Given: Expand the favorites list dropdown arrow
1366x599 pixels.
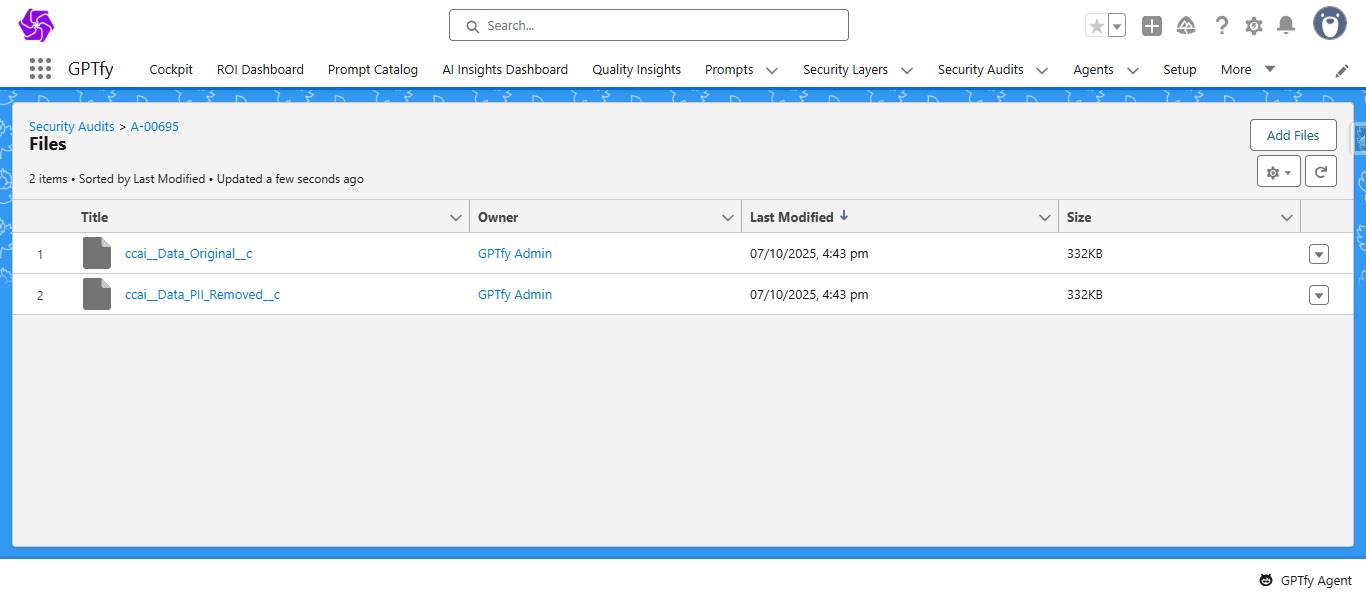Looking at the screenshot, I should (1117, 26).
